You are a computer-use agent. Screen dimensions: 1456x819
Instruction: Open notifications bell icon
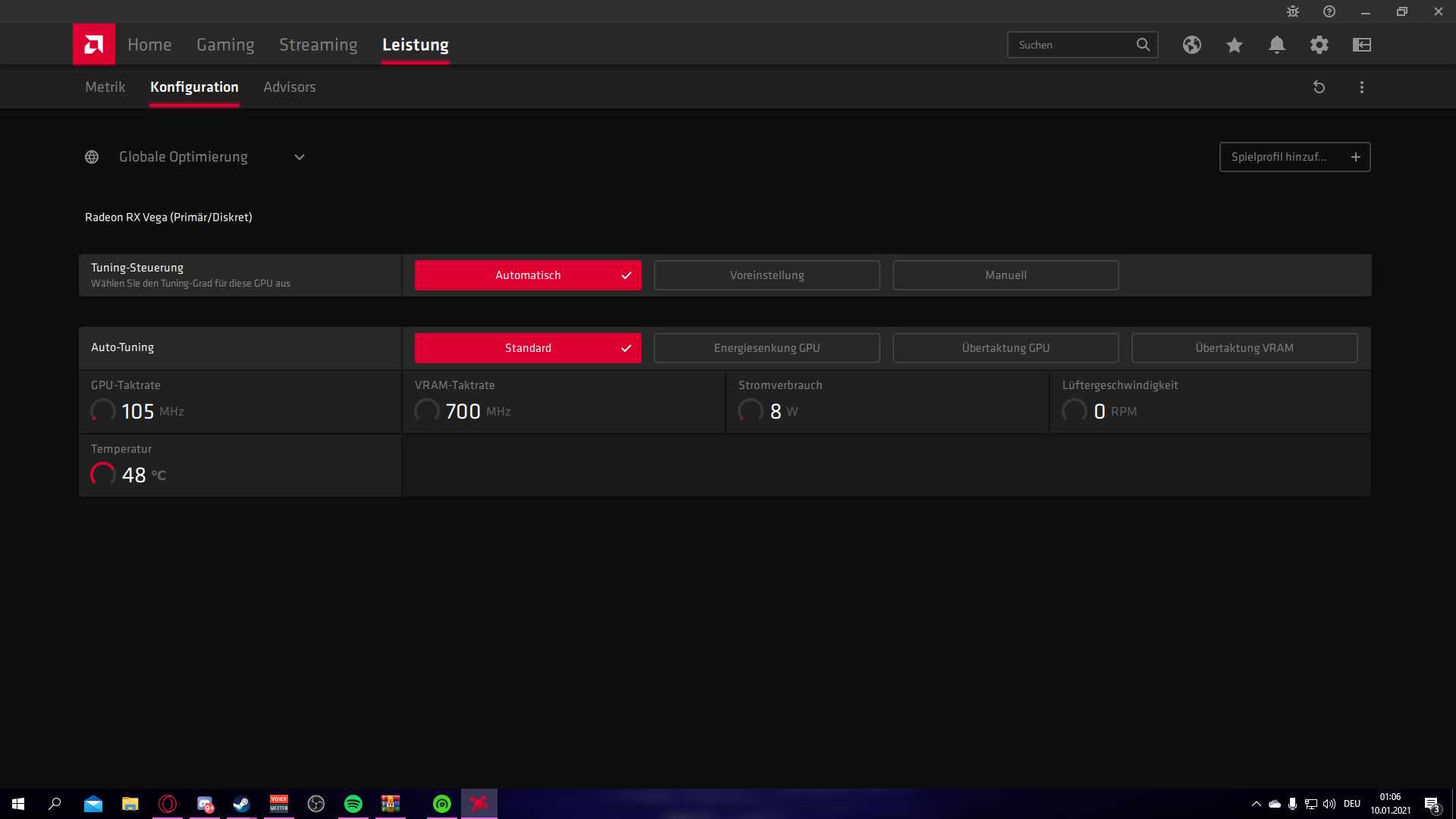(1276, 45)
